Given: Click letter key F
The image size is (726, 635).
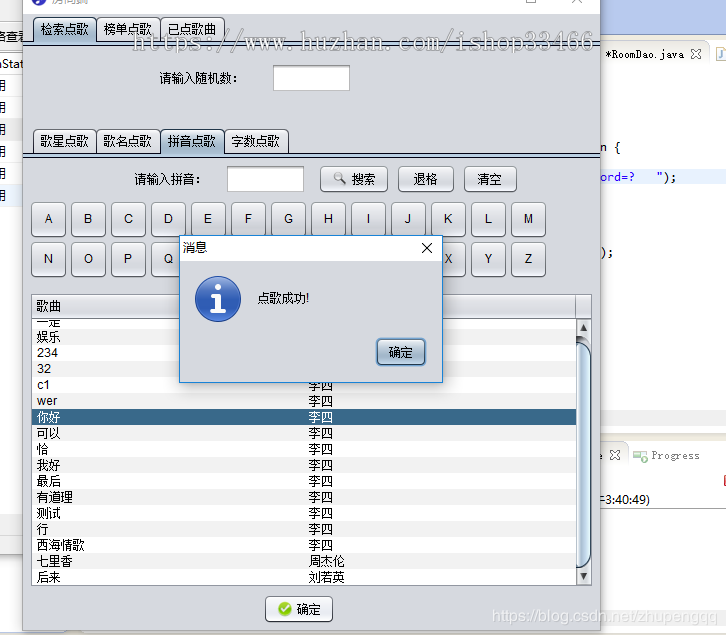Looking at the screenshot, I should click(248, 219).
